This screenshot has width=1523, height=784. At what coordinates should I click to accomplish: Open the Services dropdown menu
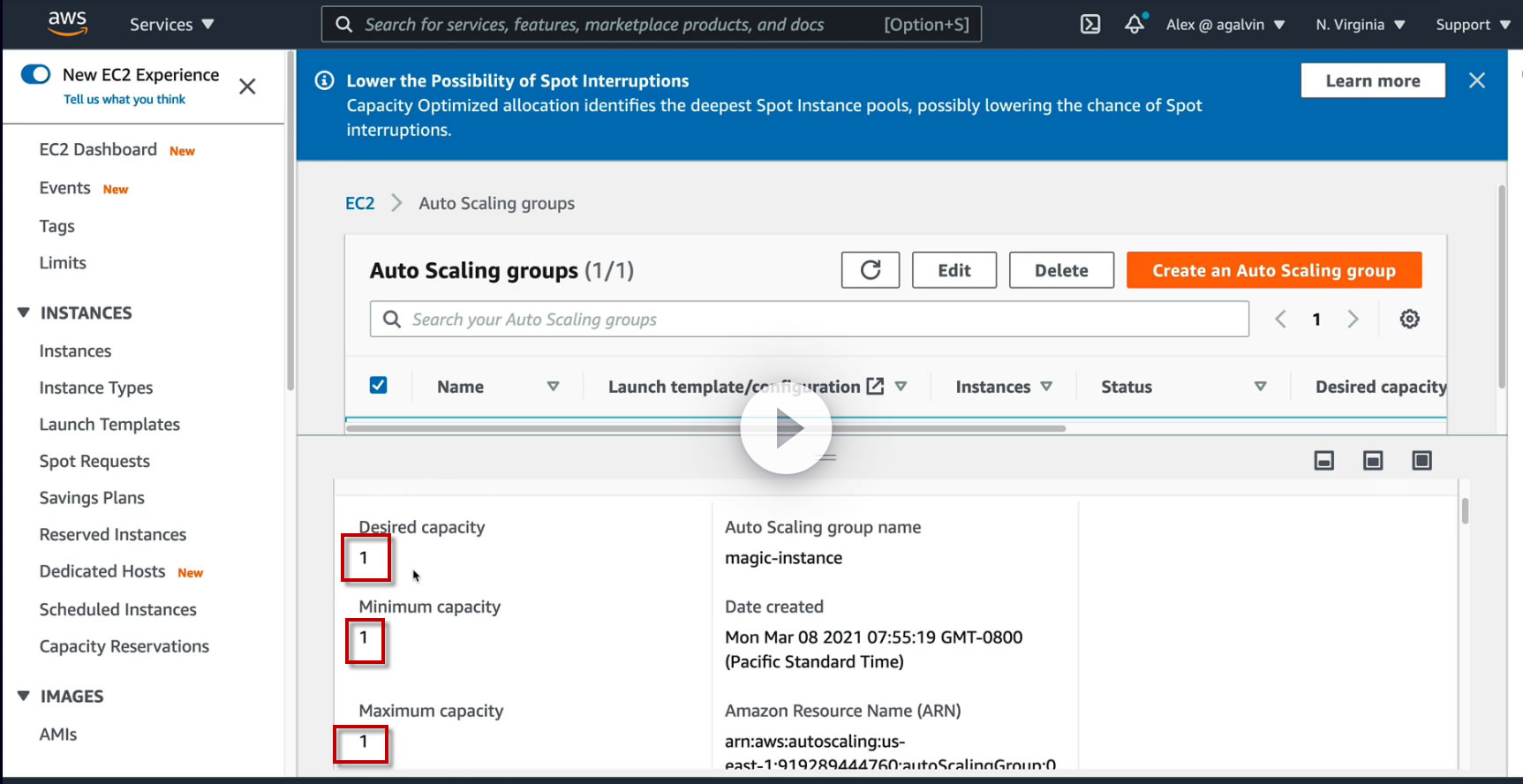(171, 25)
